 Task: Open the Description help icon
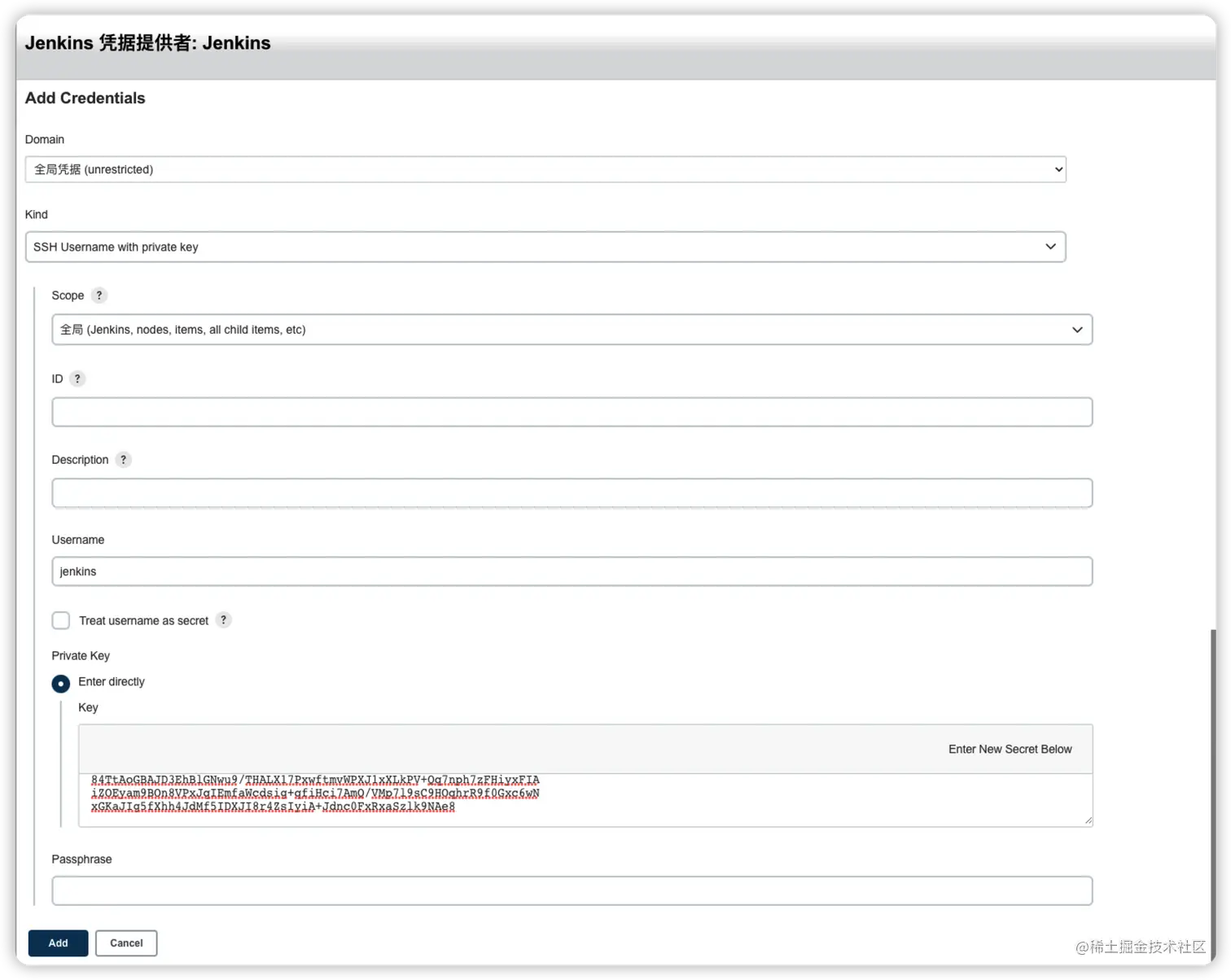123,460
